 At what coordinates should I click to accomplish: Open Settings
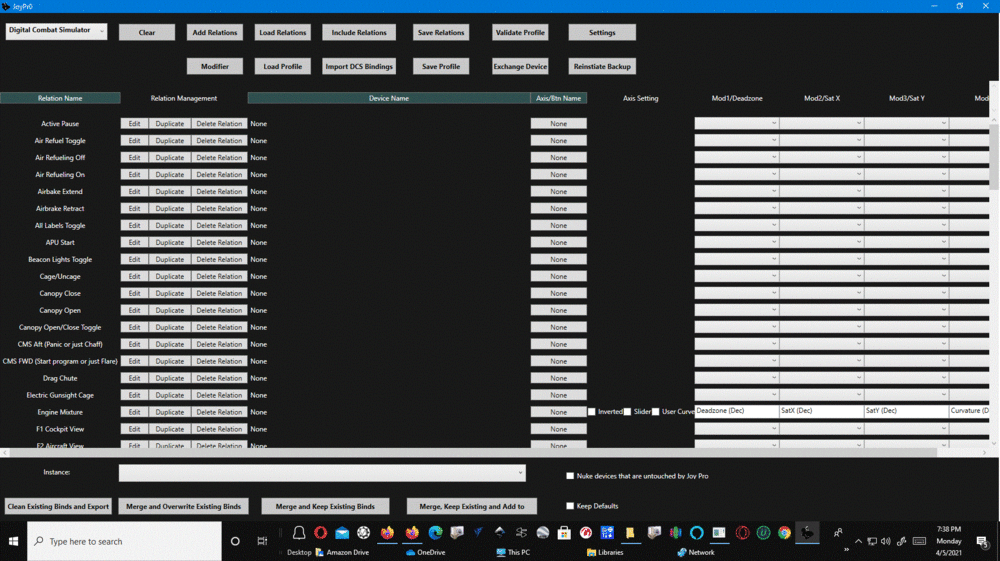pos(602,33)
